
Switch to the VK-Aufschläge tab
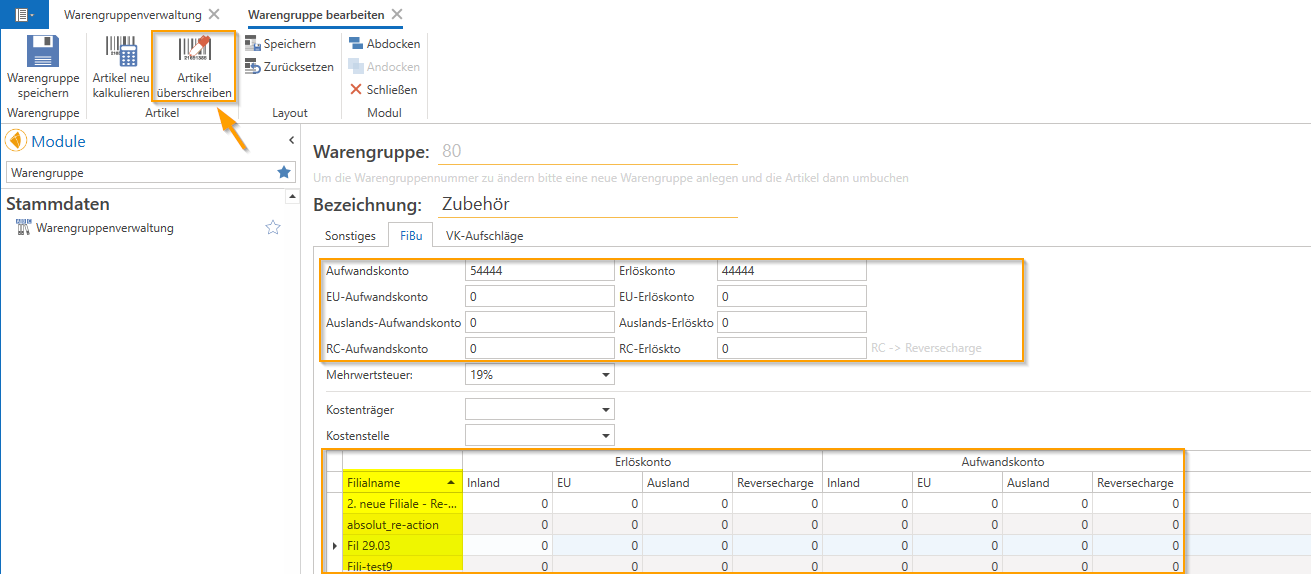(x=484, y=236)
